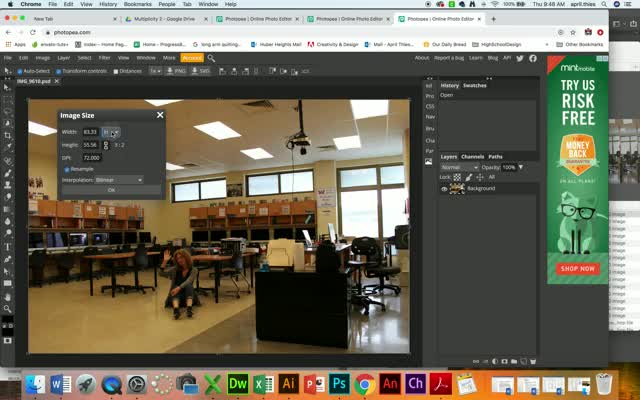Click the Opacity 100% field
The image size is (640, 400).
509,167
